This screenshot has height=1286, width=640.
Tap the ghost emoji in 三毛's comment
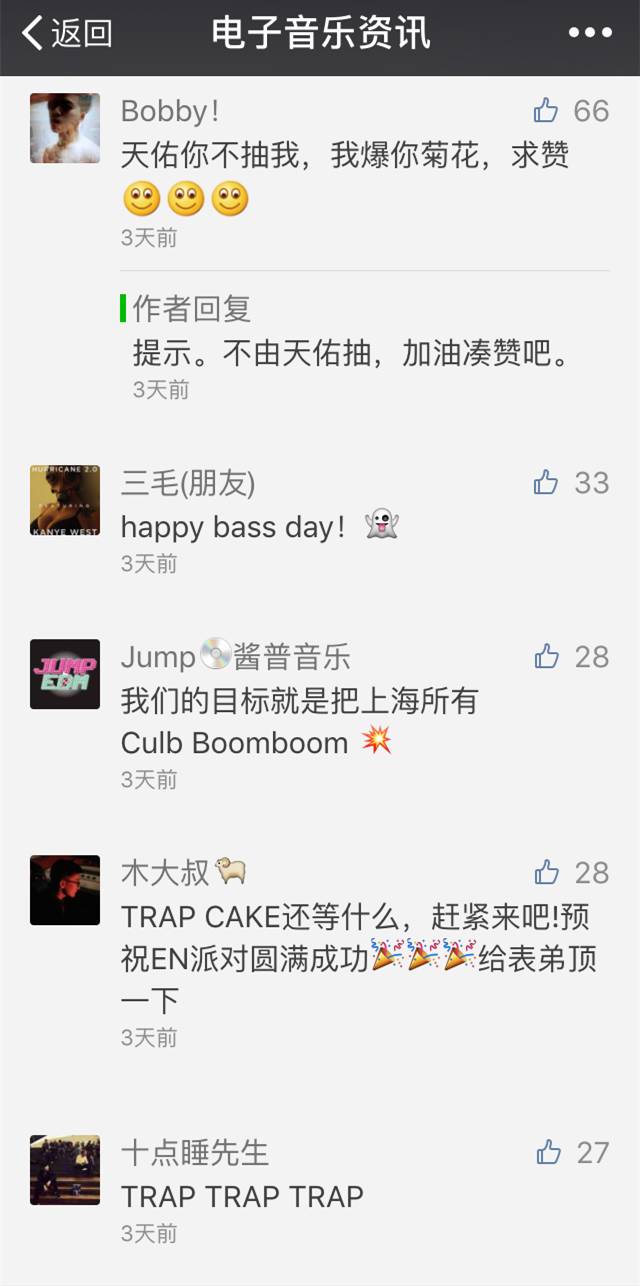tap(382, 526)
